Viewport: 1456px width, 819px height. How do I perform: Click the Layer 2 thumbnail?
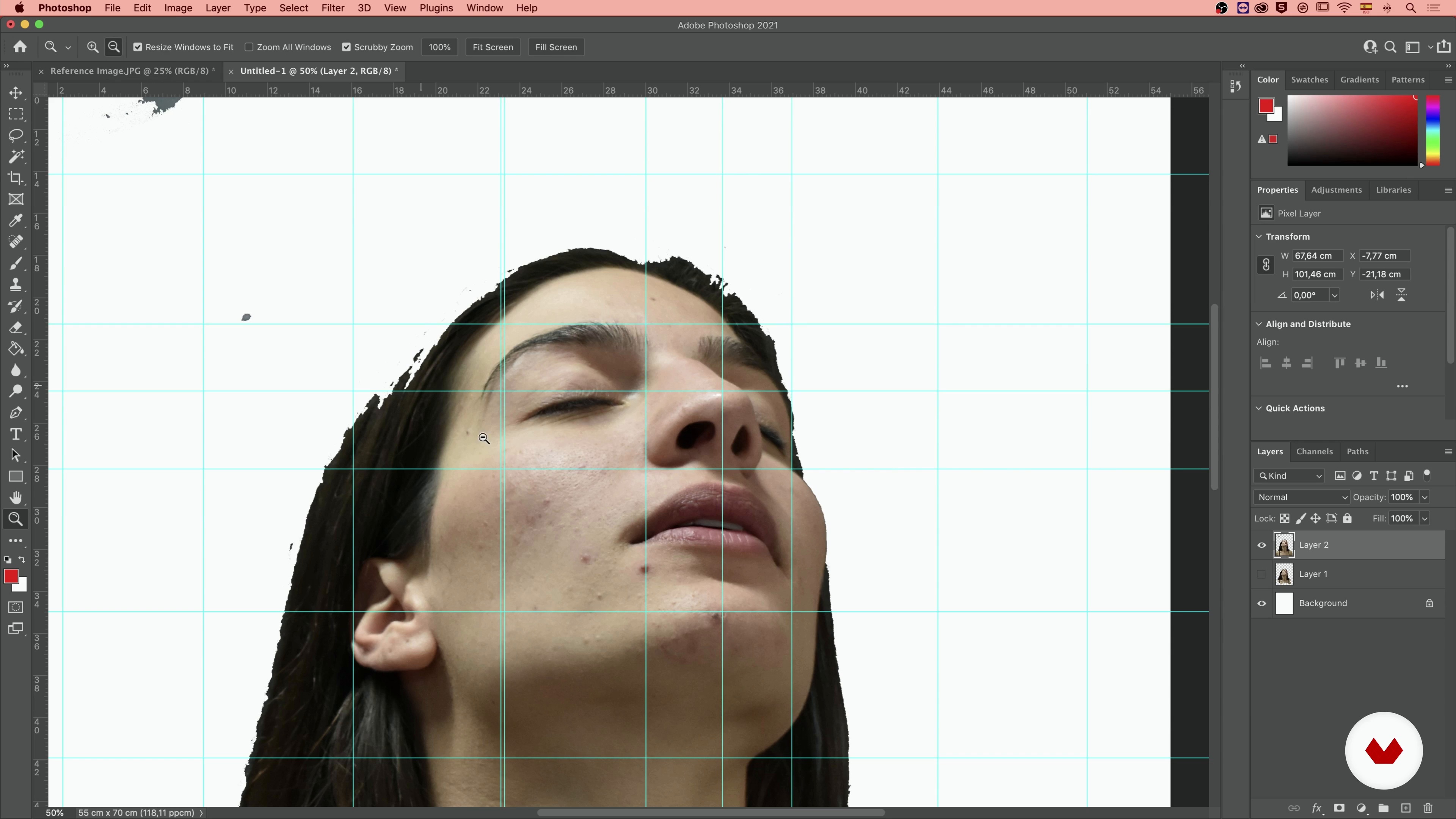pyautogui.click(x=1284, y=546)
